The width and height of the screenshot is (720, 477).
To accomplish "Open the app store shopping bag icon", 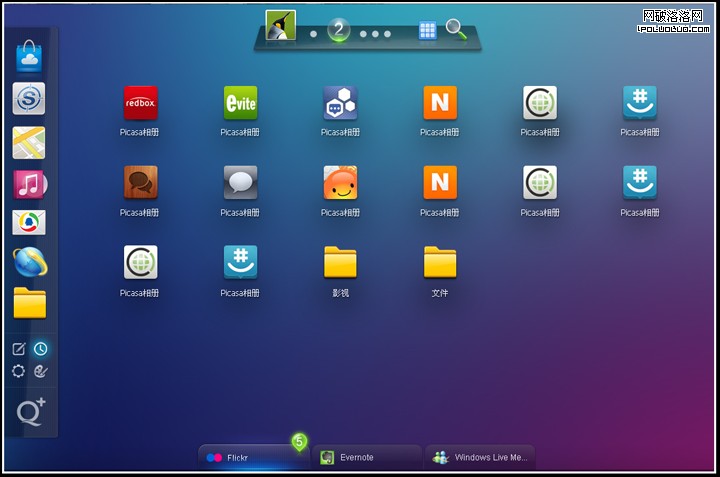I will [x=29, y=57].
